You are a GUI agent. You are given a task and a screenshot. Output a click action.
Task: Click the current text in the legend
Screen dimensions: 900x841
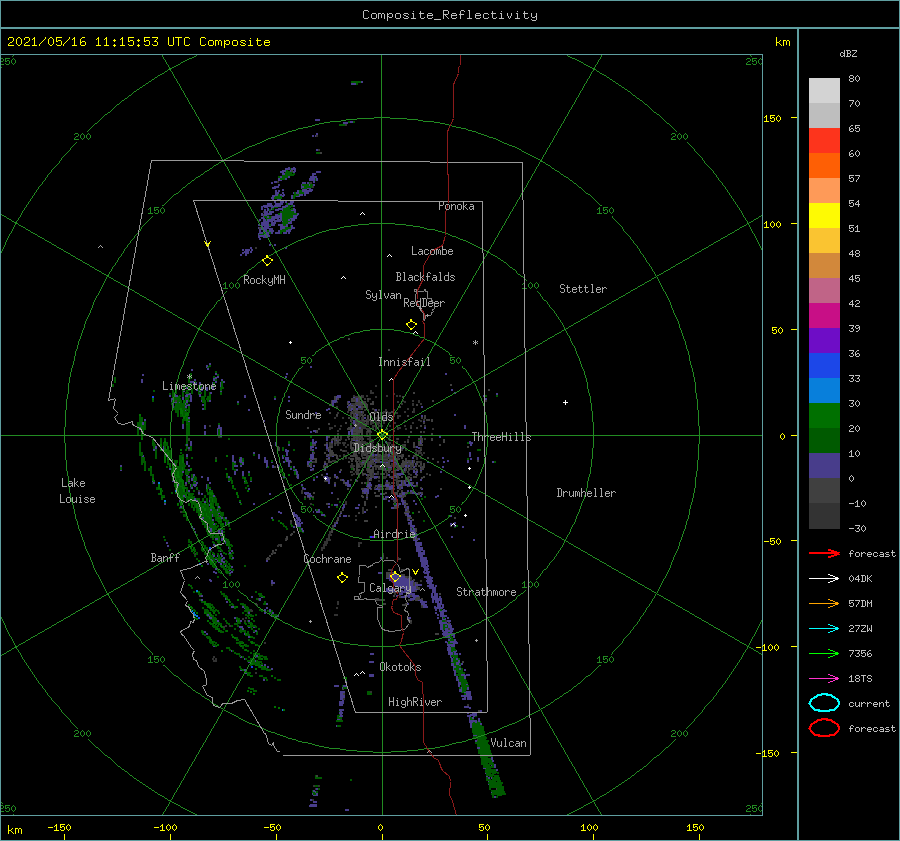coord(869,704)
